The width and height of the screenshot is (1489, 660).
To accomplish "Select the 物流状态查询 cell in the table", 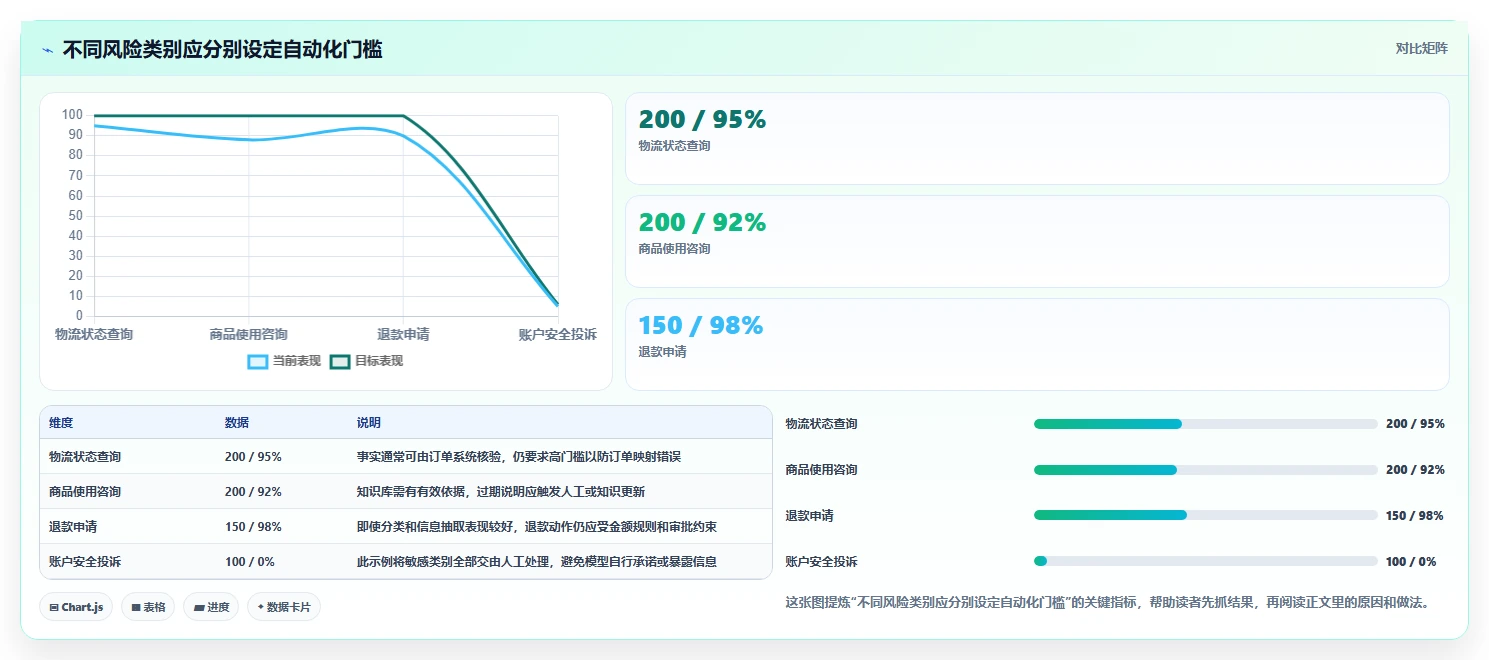I will click(x=85, y=457).
